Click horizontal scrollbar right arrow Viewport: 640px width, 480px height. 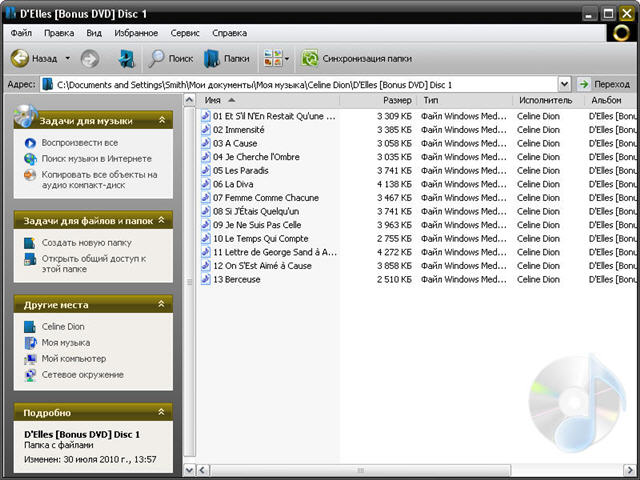click(629, 470)
